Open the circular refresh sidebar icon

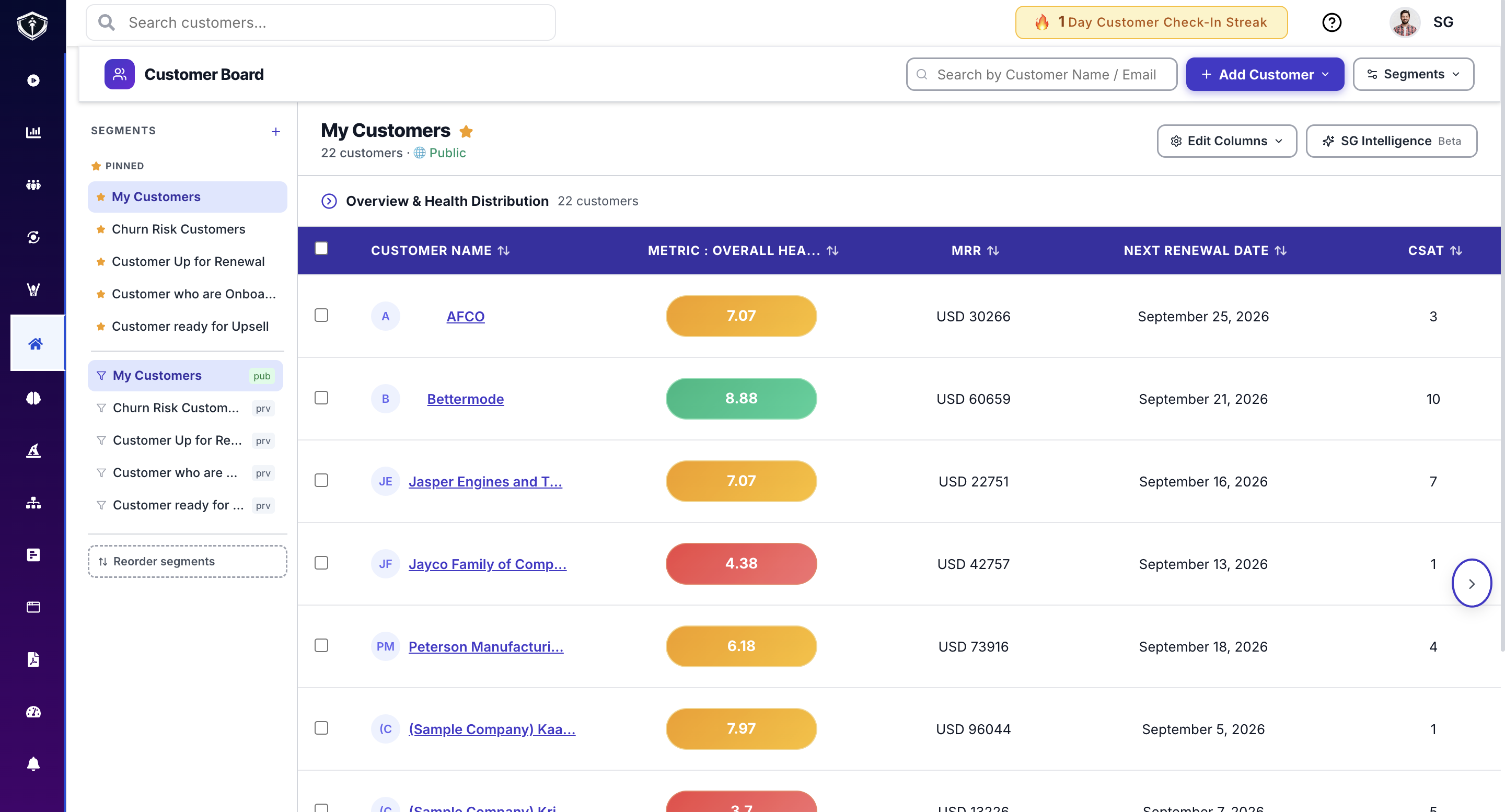click(x=33, y=237)
